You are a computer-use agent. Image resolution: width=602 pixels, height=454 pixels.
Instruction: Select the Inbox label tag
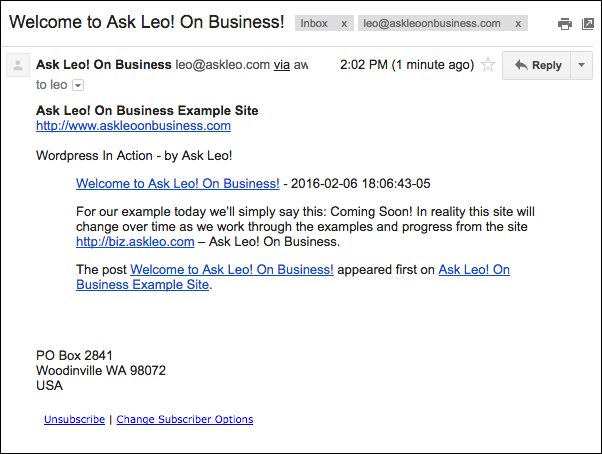coord(314,23)
